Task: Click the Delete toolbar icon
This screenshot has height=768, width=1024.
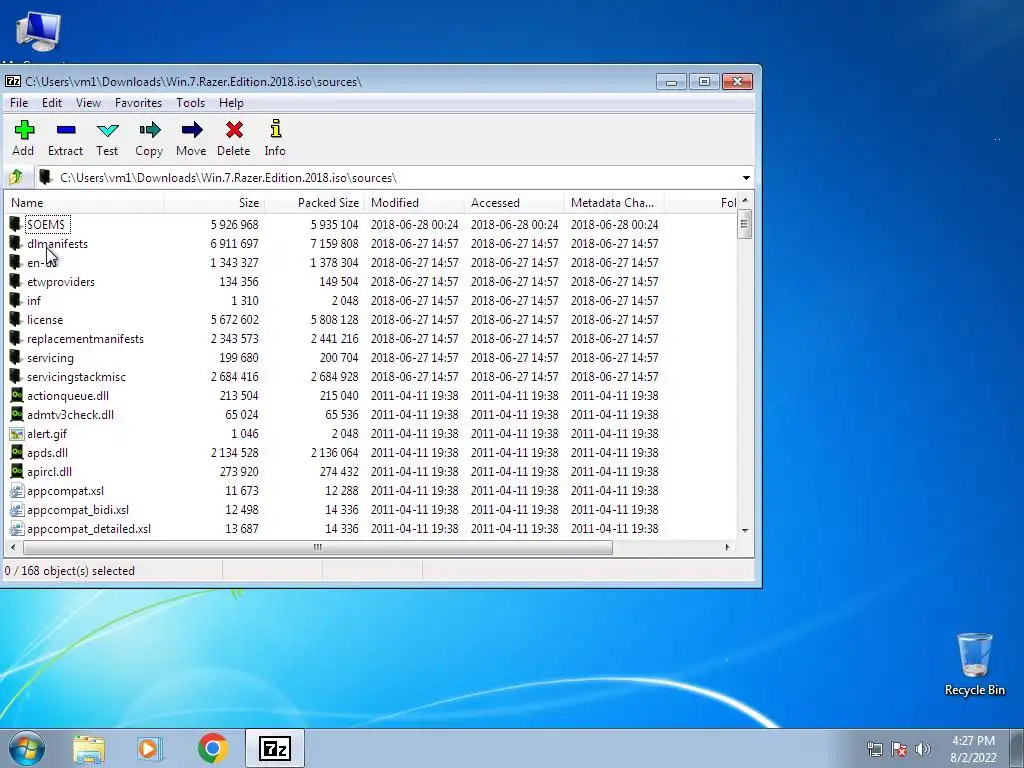Action: click(234, 130)
